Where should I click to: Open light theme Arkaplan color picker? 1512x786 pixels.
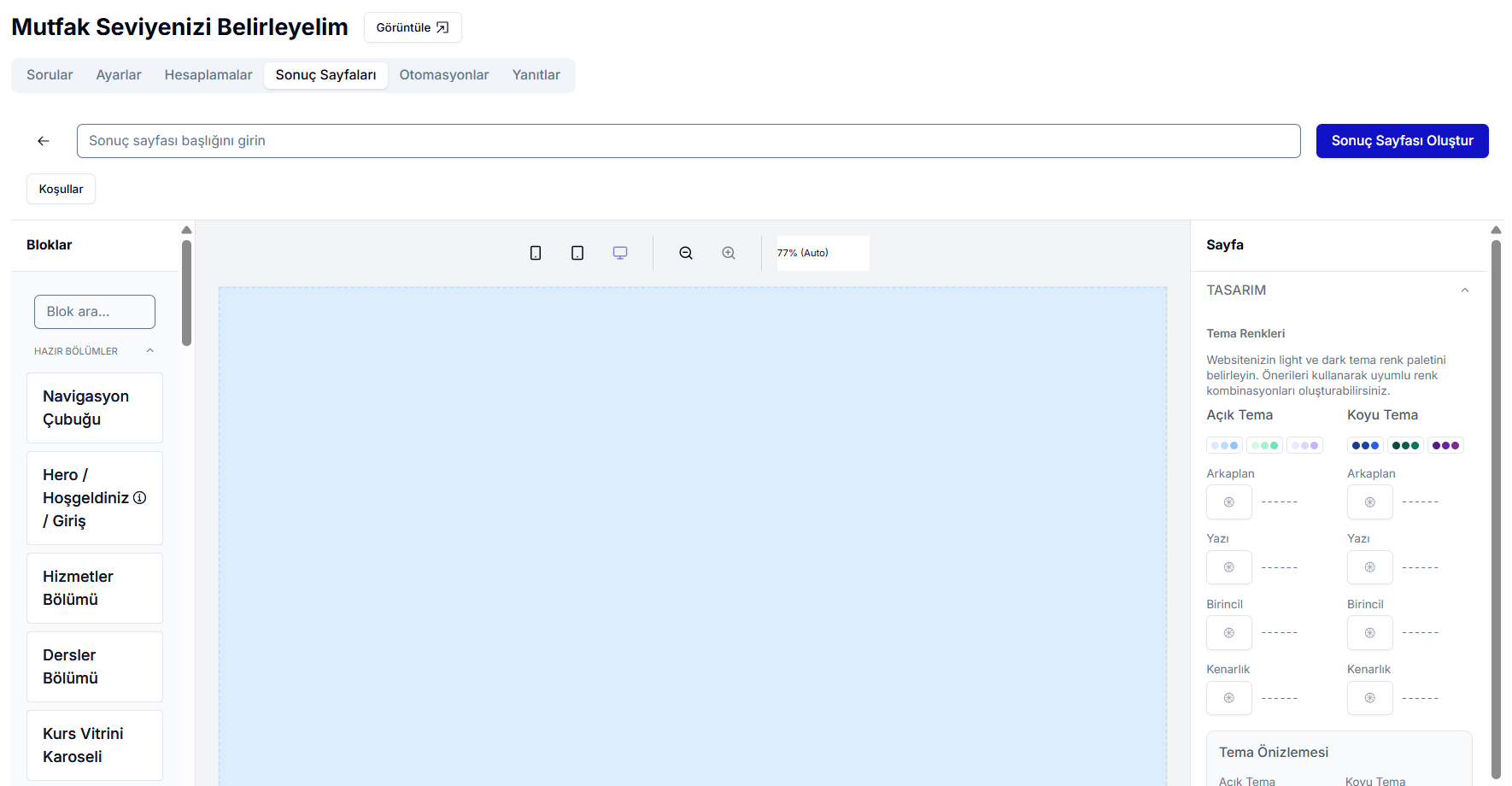(1228, 502)
